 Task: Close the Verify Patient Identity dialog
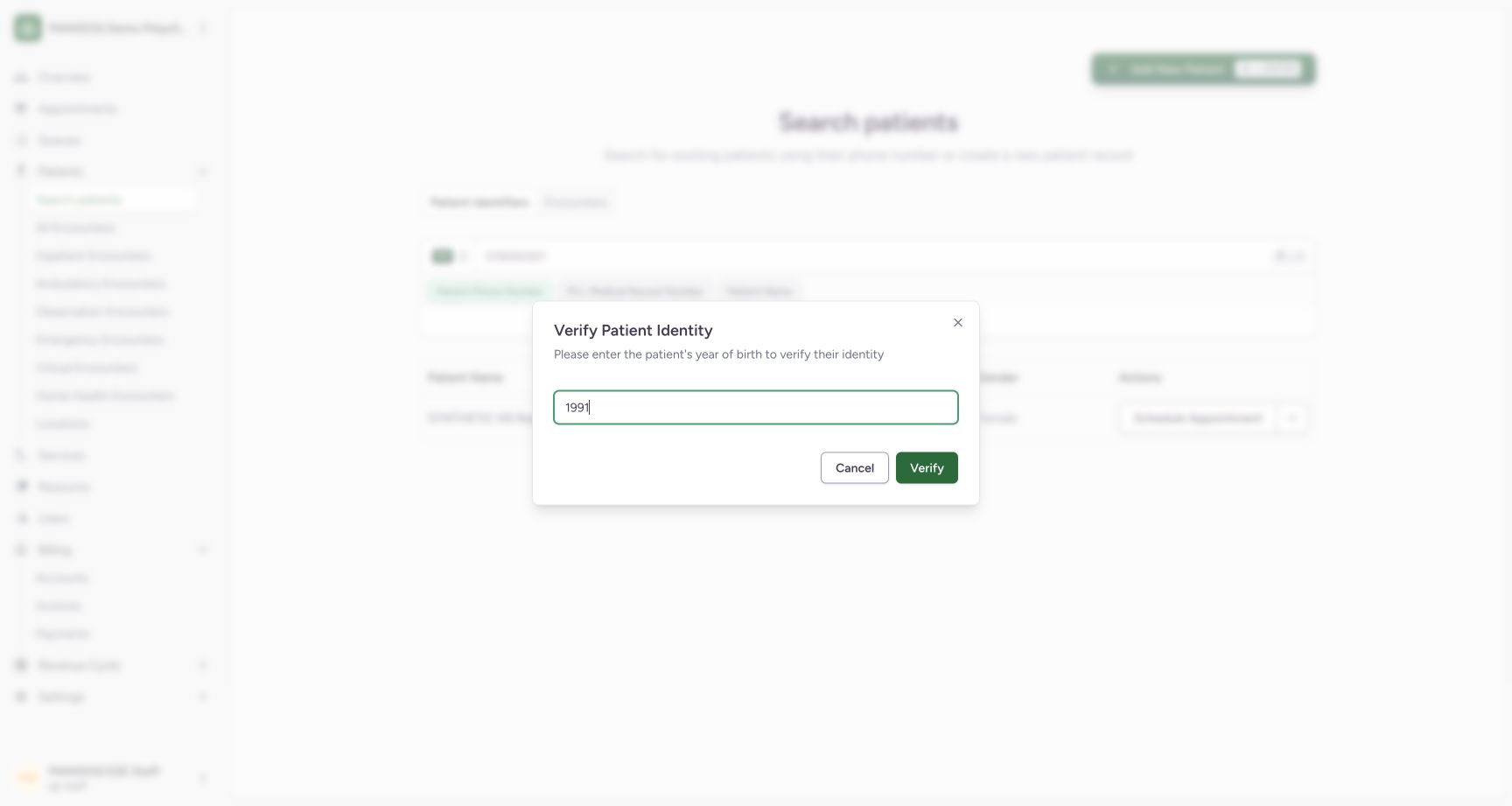[958, 323]
